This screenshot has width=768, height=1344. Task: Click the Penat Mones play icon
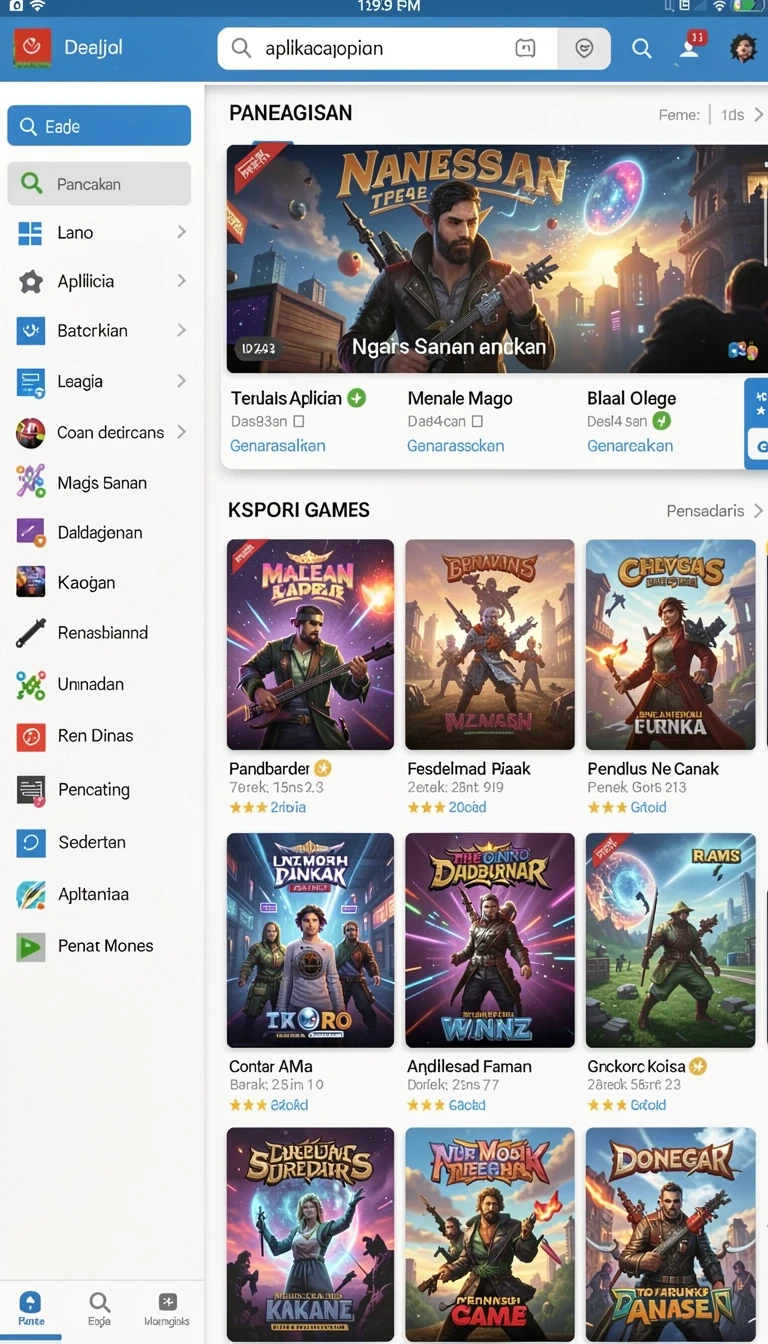click(x=31, y=946)
